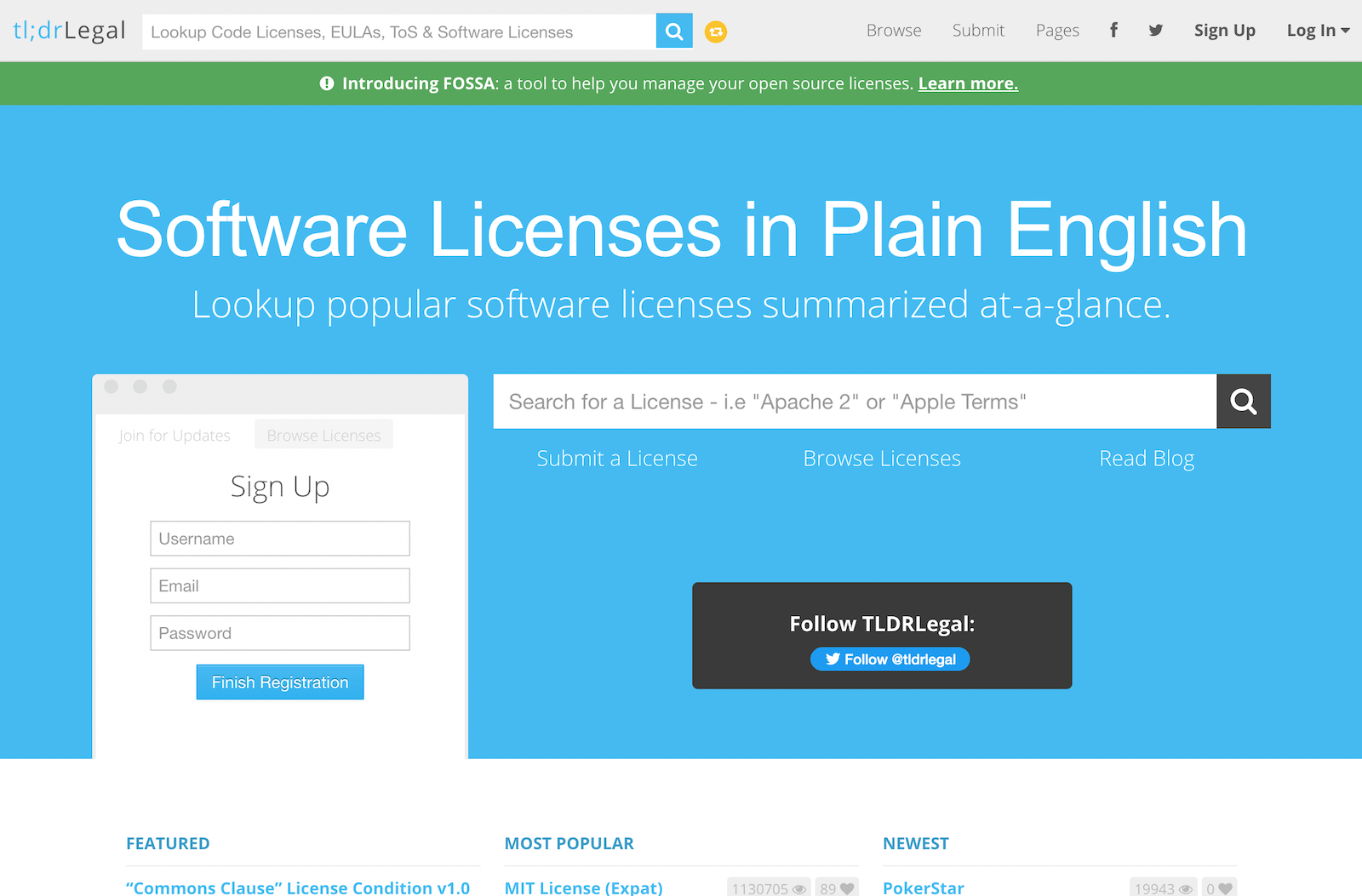1362x896 pixels.
Task: Click the dark magnifier button beside license search
Action: [1244, 402]
